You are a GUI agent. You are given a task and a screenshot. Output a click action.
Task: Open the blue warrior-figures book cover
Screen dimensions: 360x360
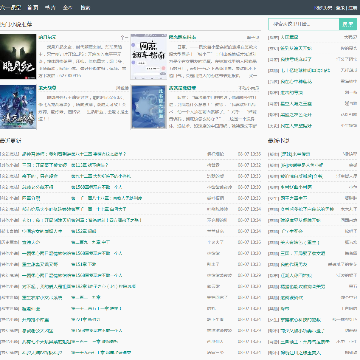click(18, 107)
